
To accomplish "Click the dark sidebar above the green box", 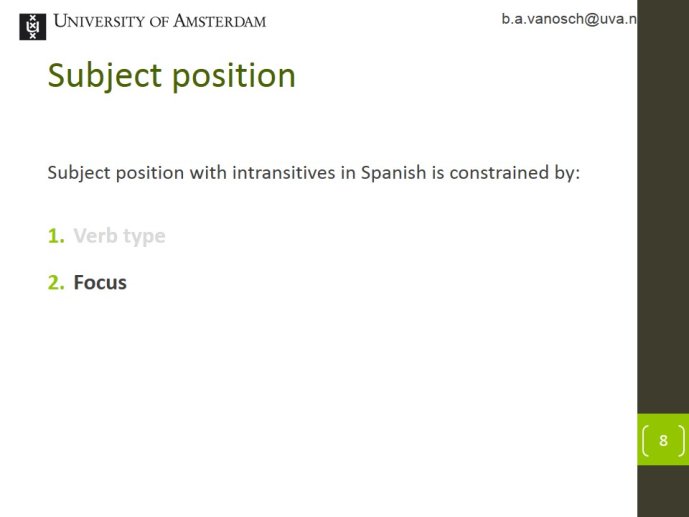I will [x=663, y=206].
